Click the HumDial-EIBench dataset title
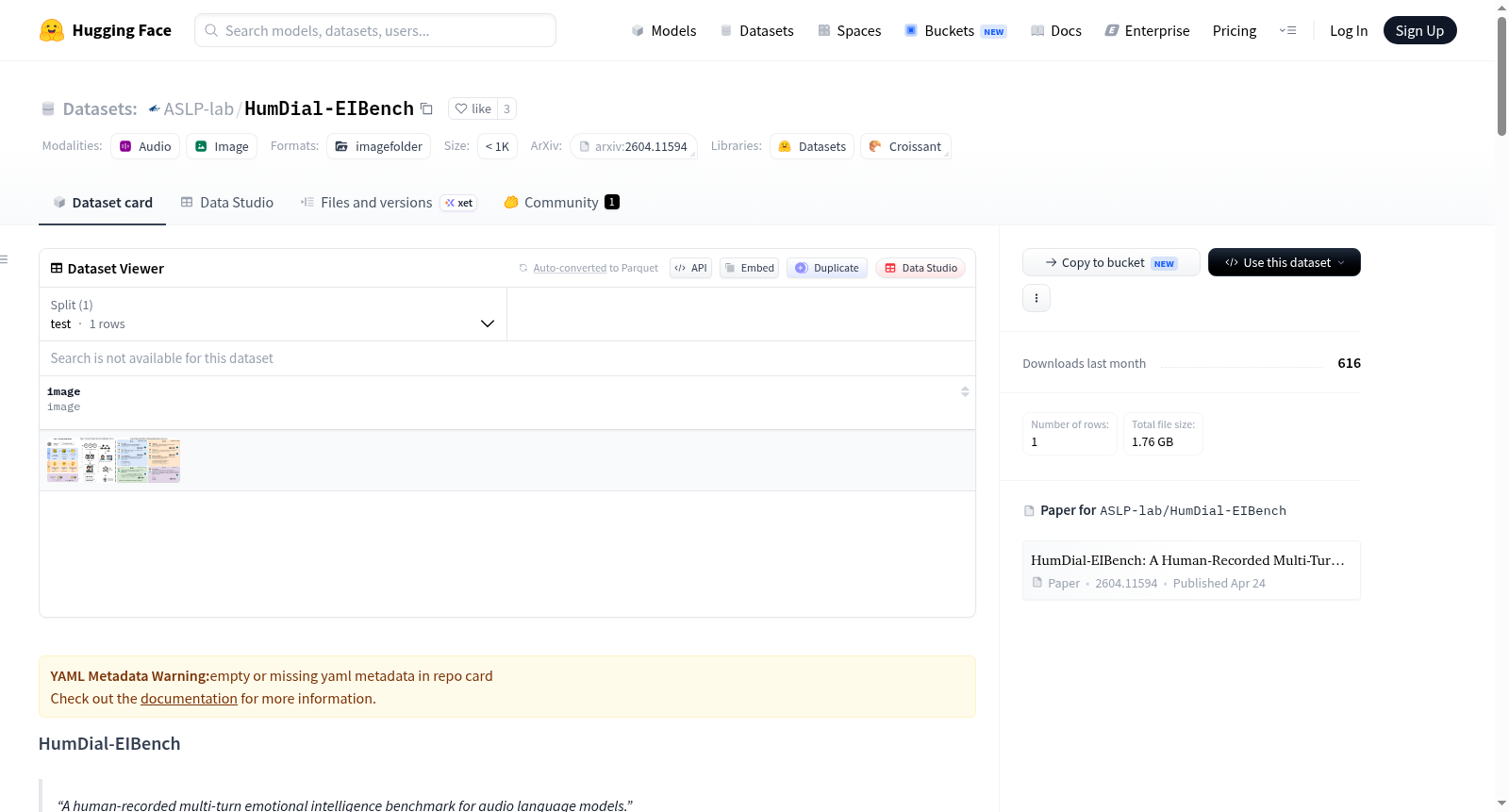This screenshot has height=812, width=1509. [x=329, y=108]
